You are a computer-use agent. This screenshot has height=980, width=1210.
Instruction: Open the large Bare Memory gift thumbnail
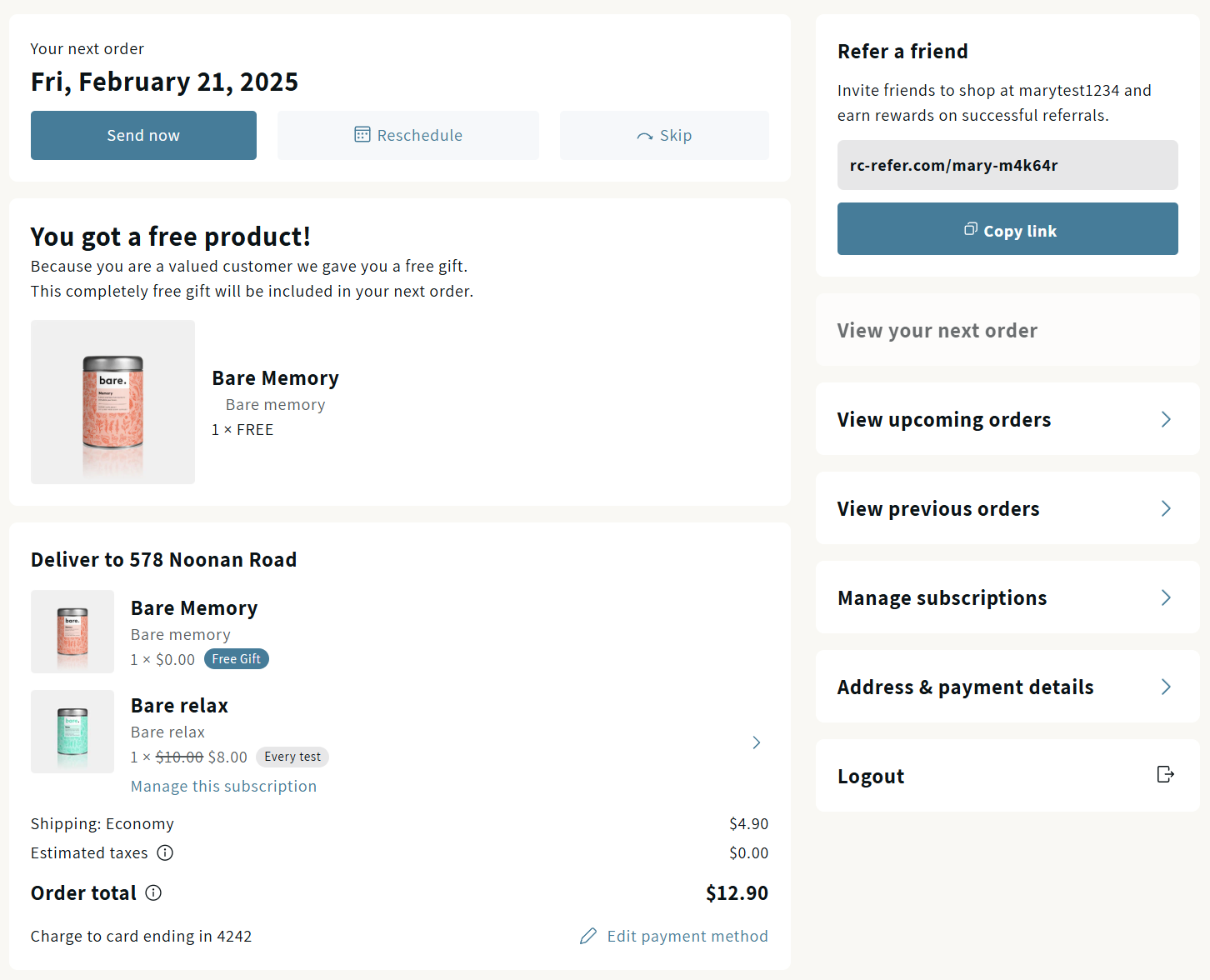pyautogui.click(x=112, y=402)
